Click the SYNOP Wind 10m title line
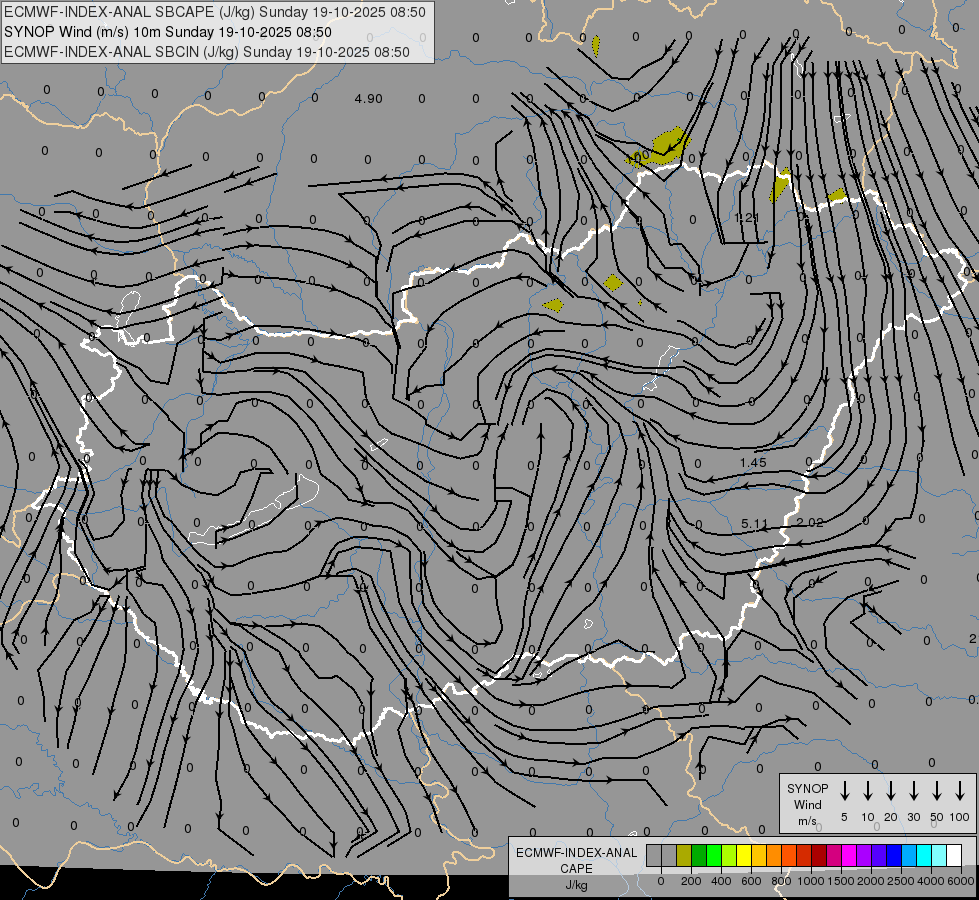Image resolution: width=979 pixels, height=900 pixels. [x=168, y=32]
